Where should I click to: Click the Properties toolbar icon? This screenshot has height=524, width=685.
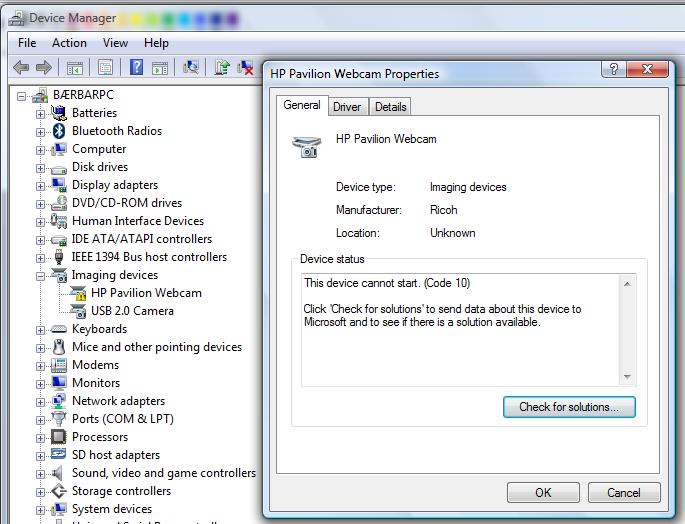[x=105, y=67]
